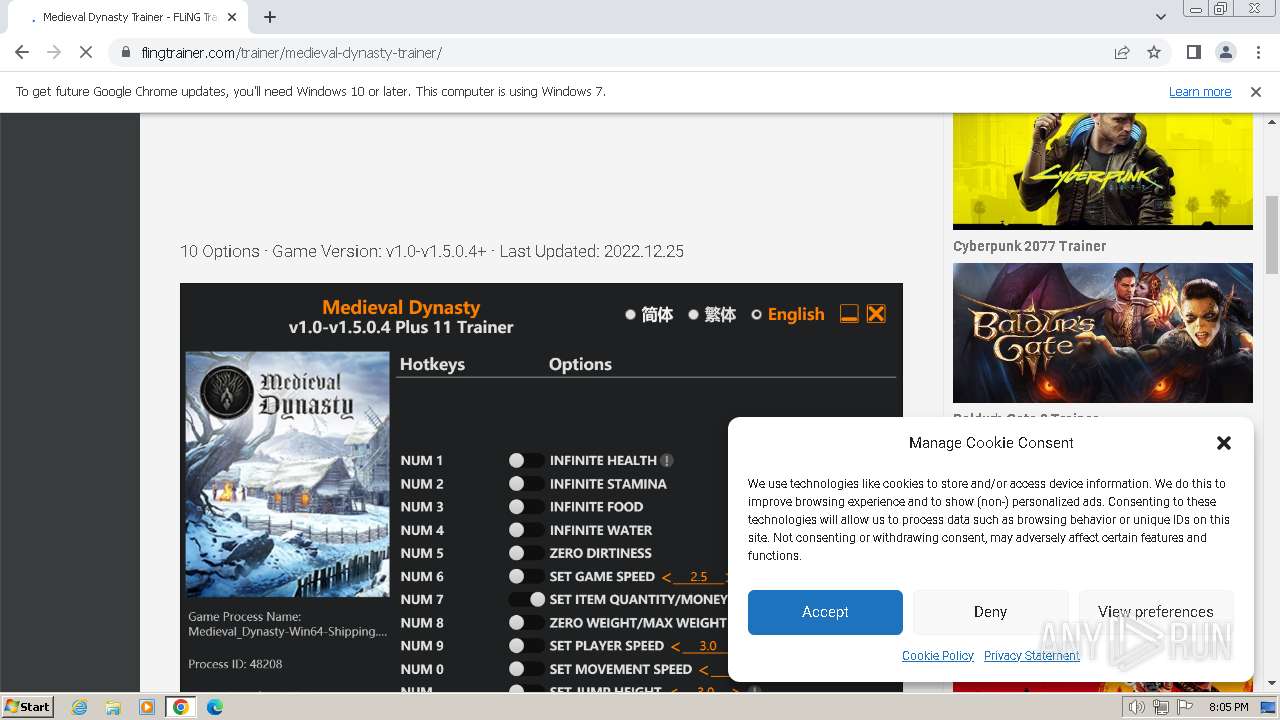Image resolution: width=1280 pixels, height=720 pixels.
Task: Toggle the Infinite Health switch
Action: click(x=526, y=461)
